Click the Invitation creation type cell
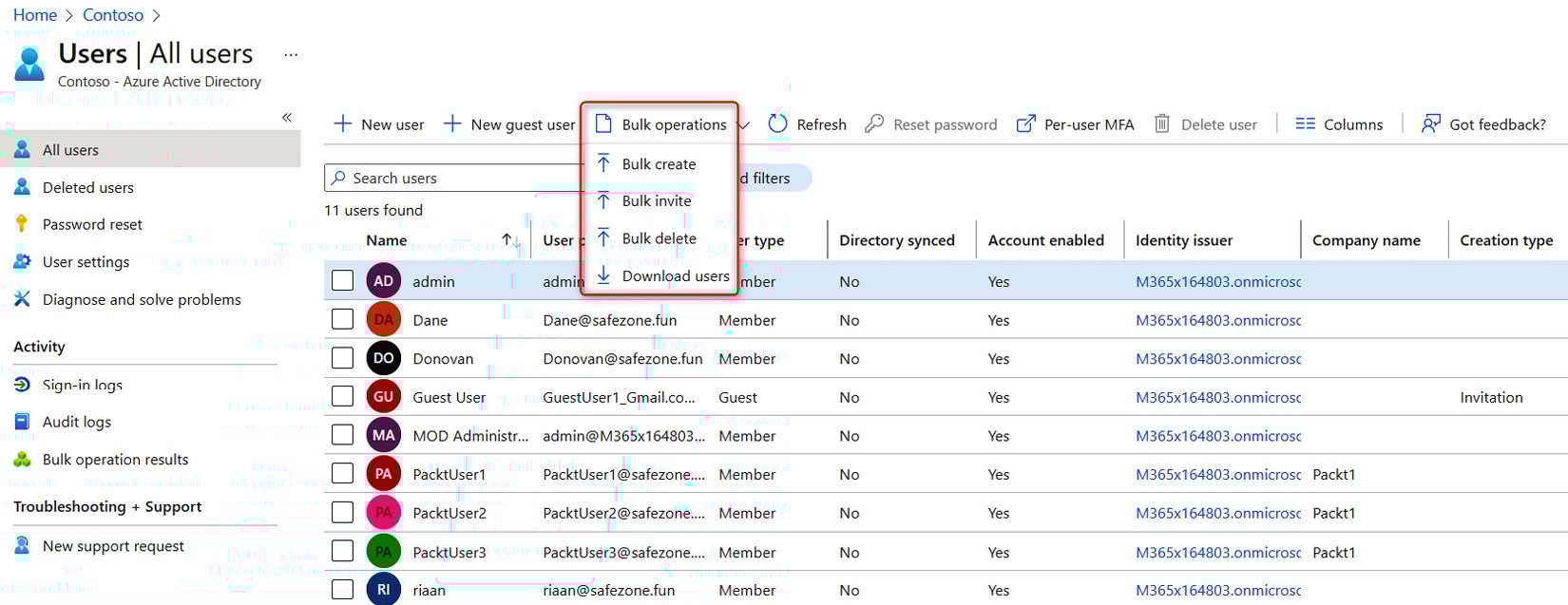 (1491, 397)
